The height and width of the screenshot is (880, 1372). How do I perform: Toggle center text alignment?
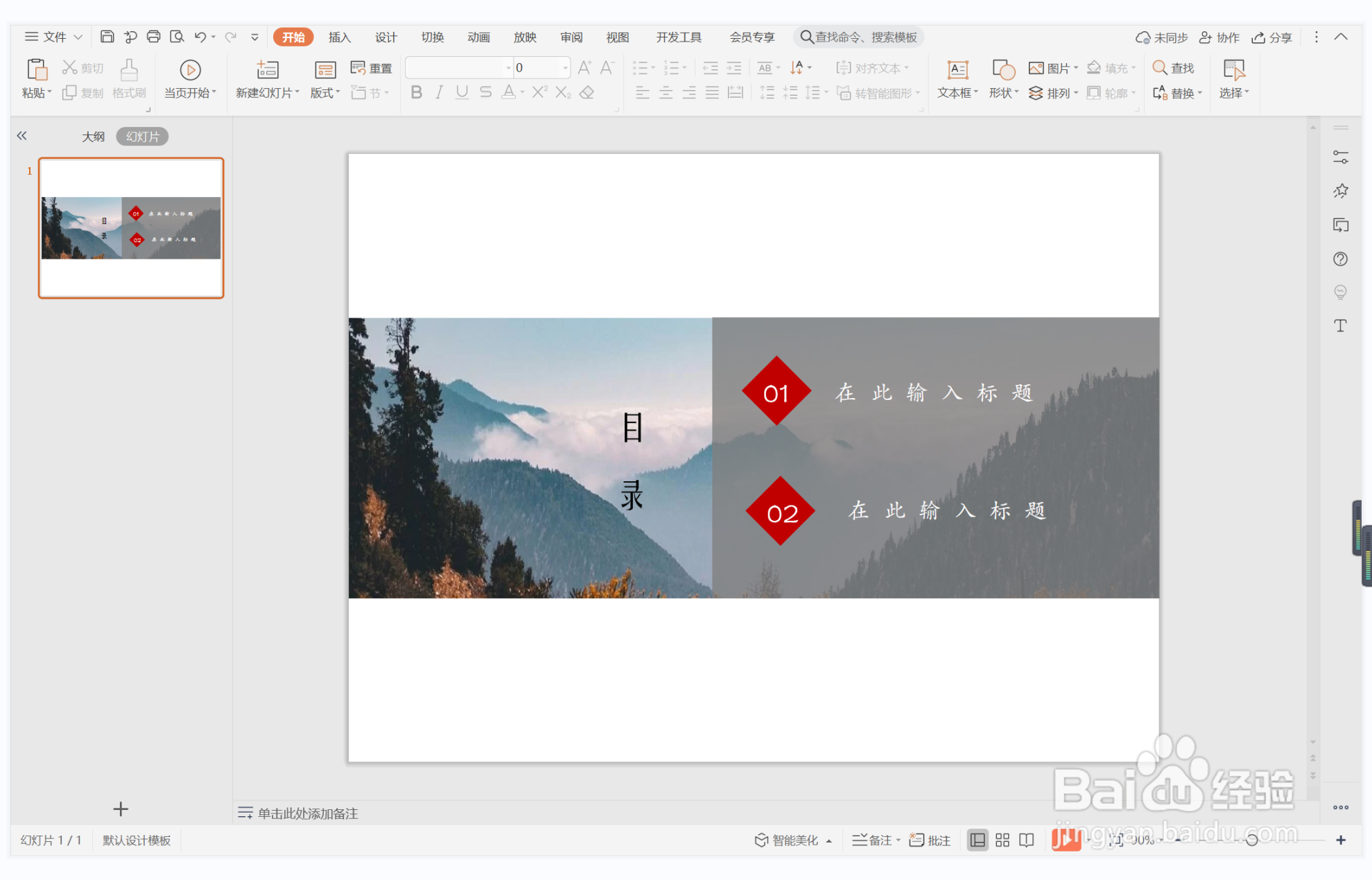click(666, 92)
